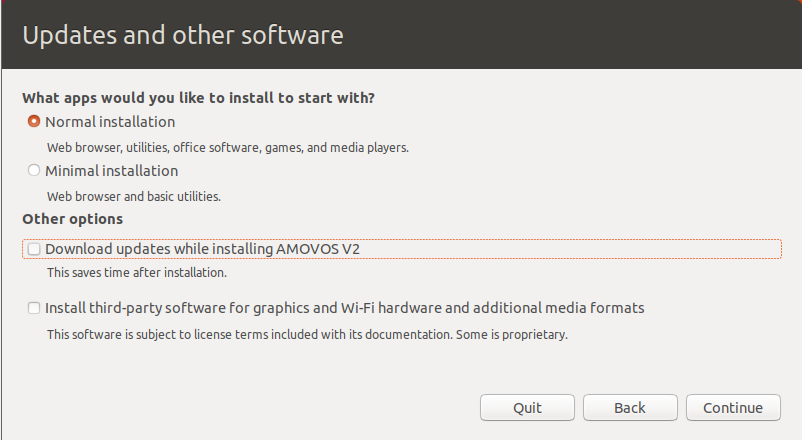Click 'This saves time after installation' text
This screenshot has width=802, height=440.
[x=137, y=273]
